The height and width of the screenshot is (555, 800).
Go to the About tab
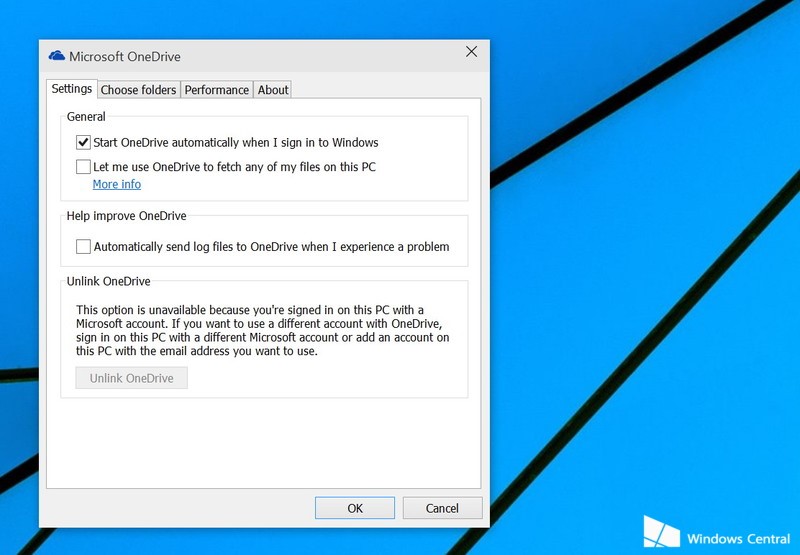pyautogui.click(x=273, y=90)
